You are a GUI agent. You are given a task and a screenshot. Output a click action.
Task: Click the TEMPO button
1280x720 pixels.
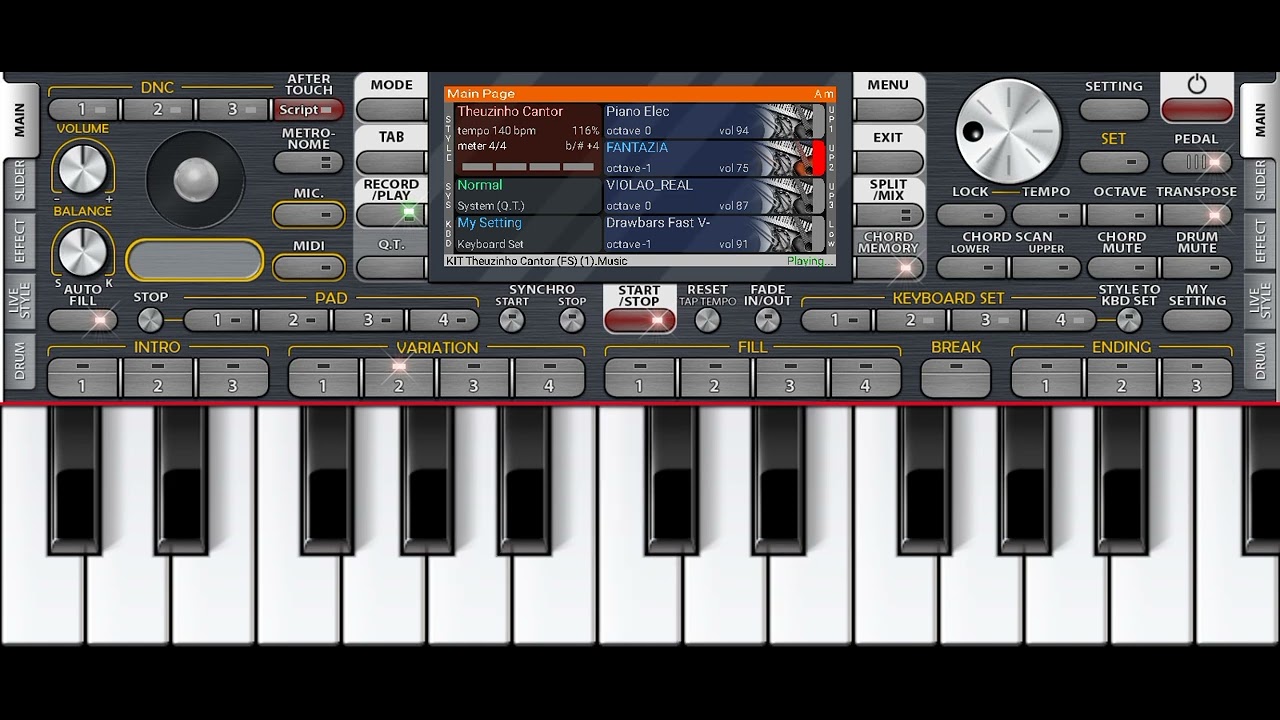tap(1046, 214)
